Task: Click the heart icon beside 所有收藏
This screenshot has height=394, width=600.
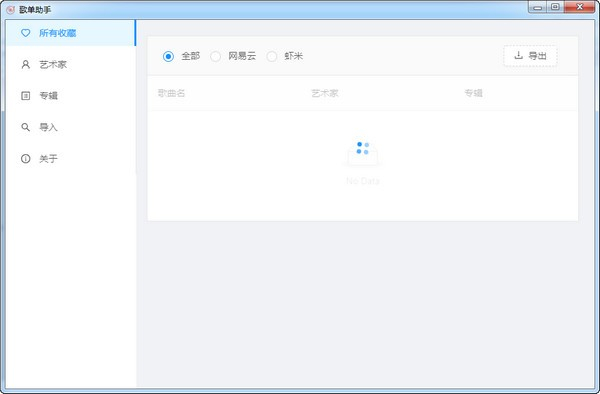Action: [x=26, y=33]
